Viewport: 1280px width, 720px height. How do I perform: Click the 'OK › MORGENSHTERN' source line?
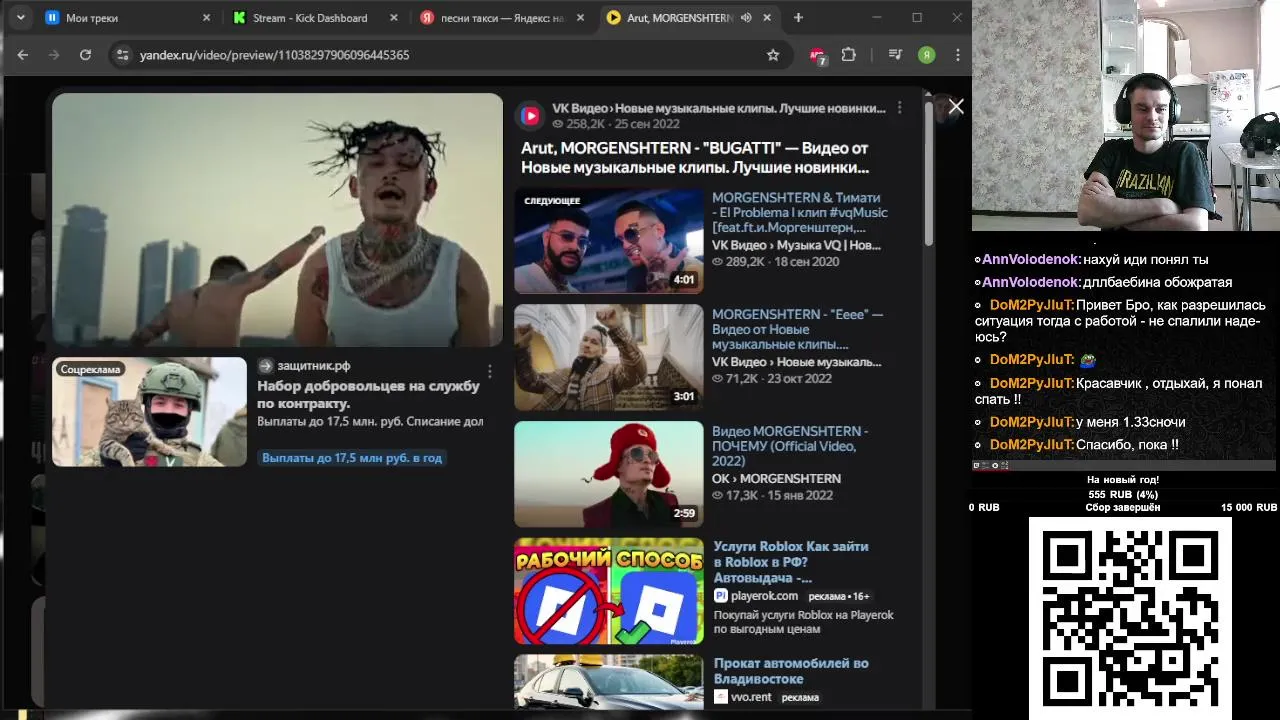[x=776, y=479]
